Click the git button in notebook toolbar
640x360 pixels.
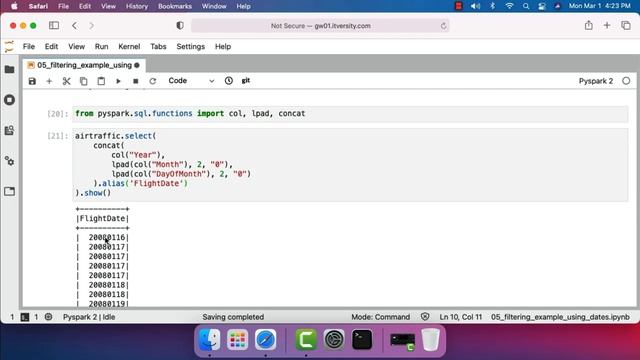tap(246, 81)
